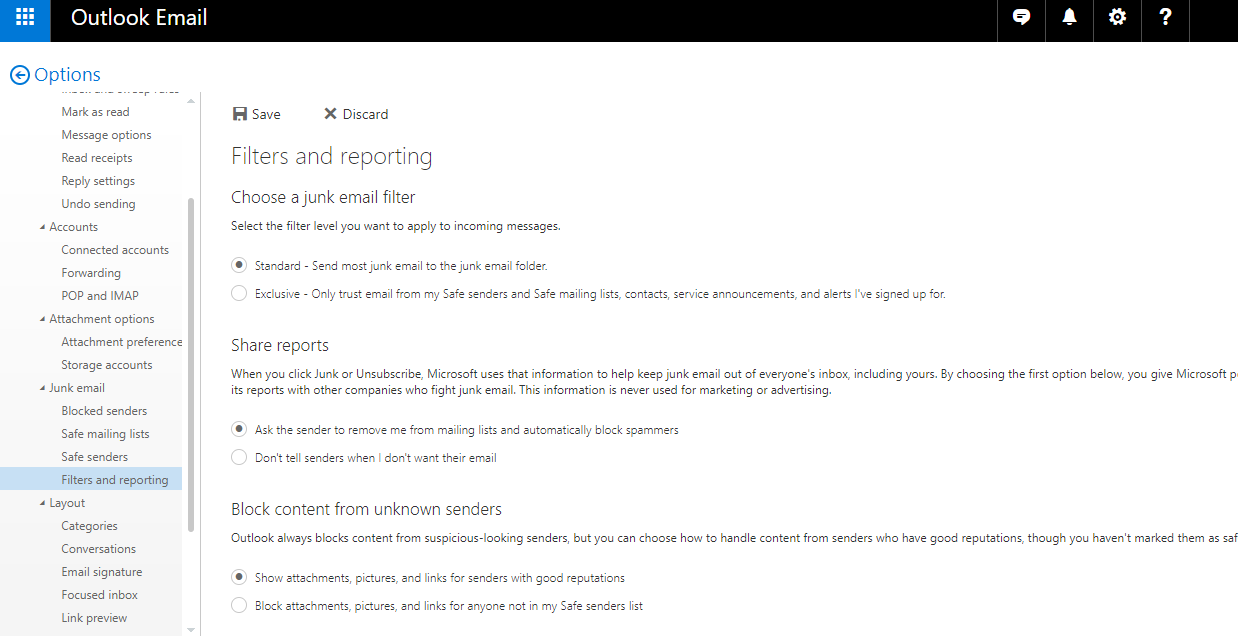Open the app launcher waffle icon

tap(25, 18)
